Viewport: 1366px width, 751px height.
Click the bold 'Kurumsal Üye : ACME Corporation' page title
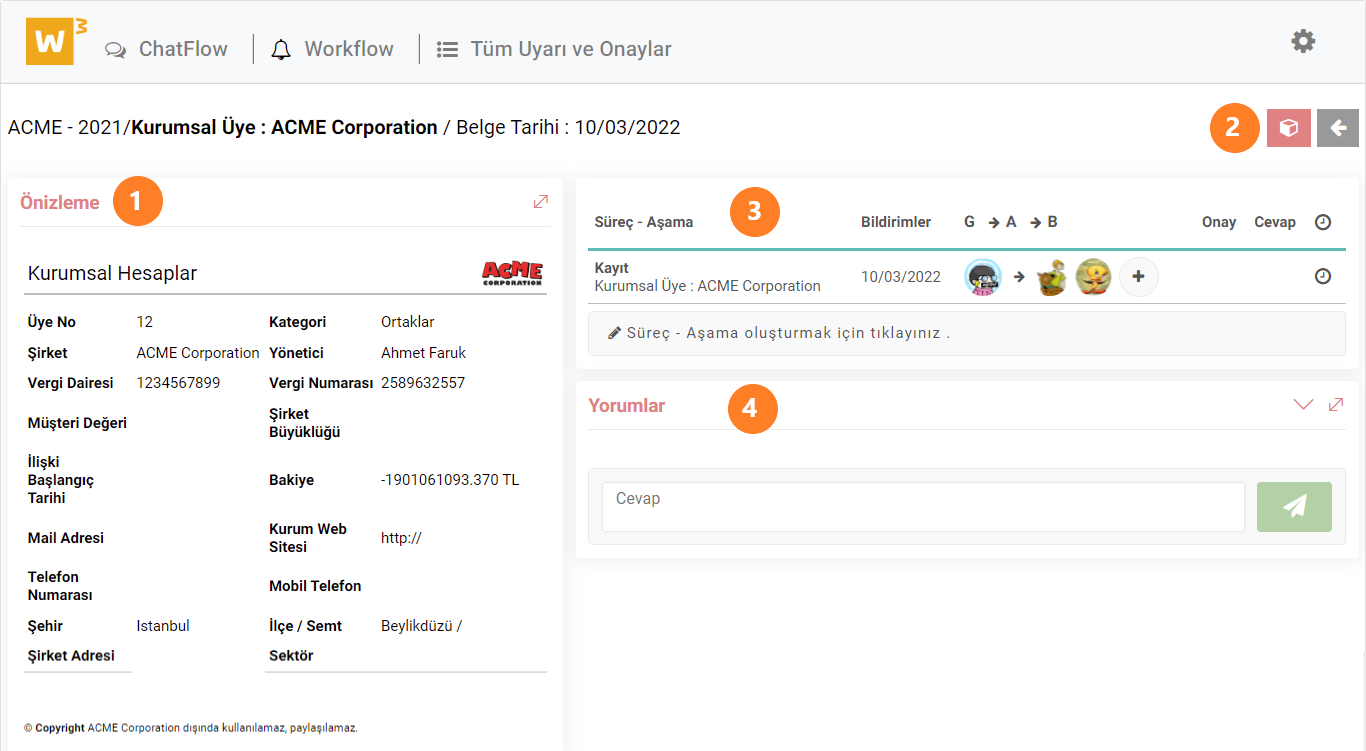[285, 128]
